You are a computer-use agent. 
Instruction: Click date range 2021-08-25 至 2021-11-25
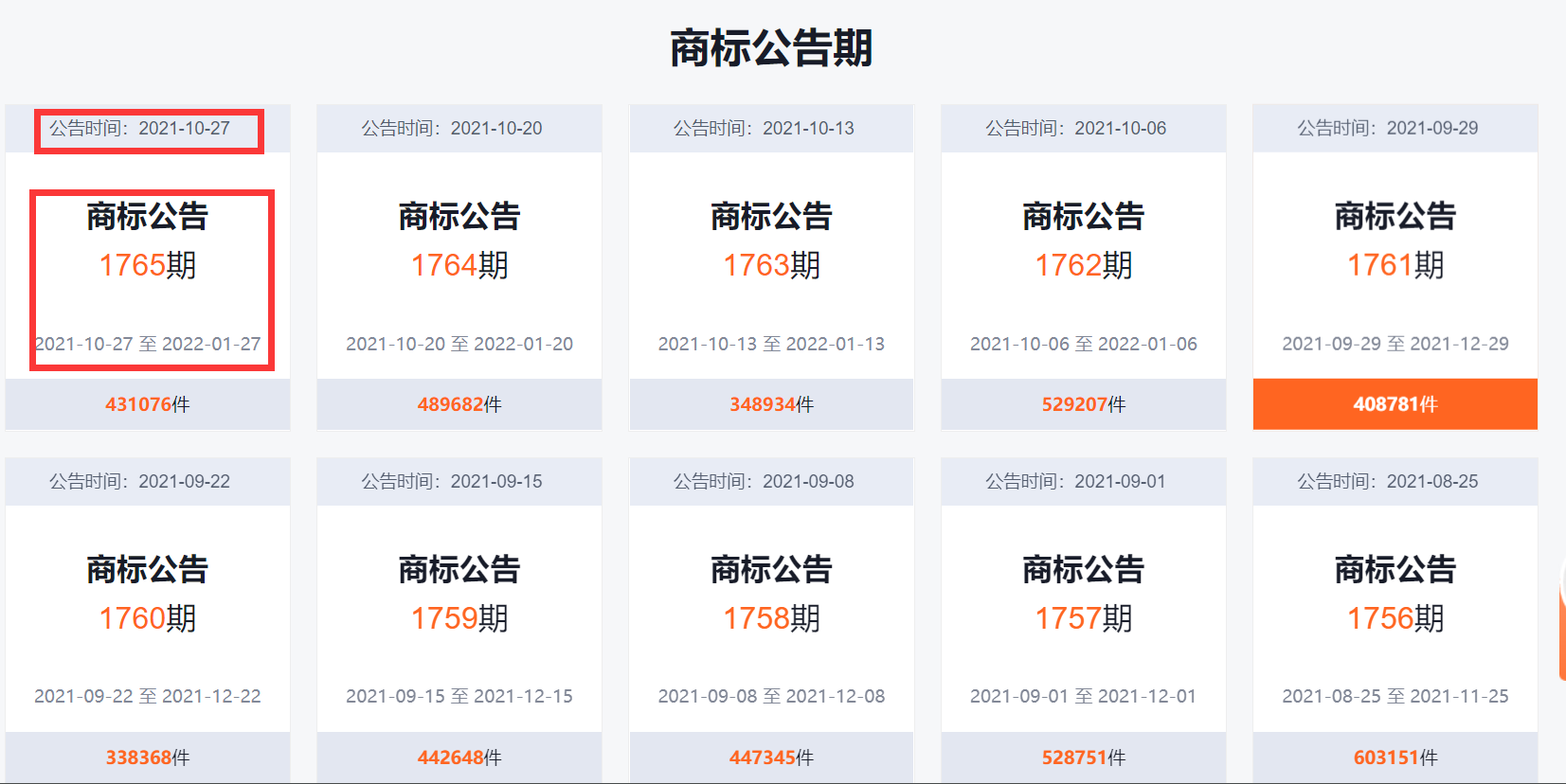click(x=1395, y=697)
